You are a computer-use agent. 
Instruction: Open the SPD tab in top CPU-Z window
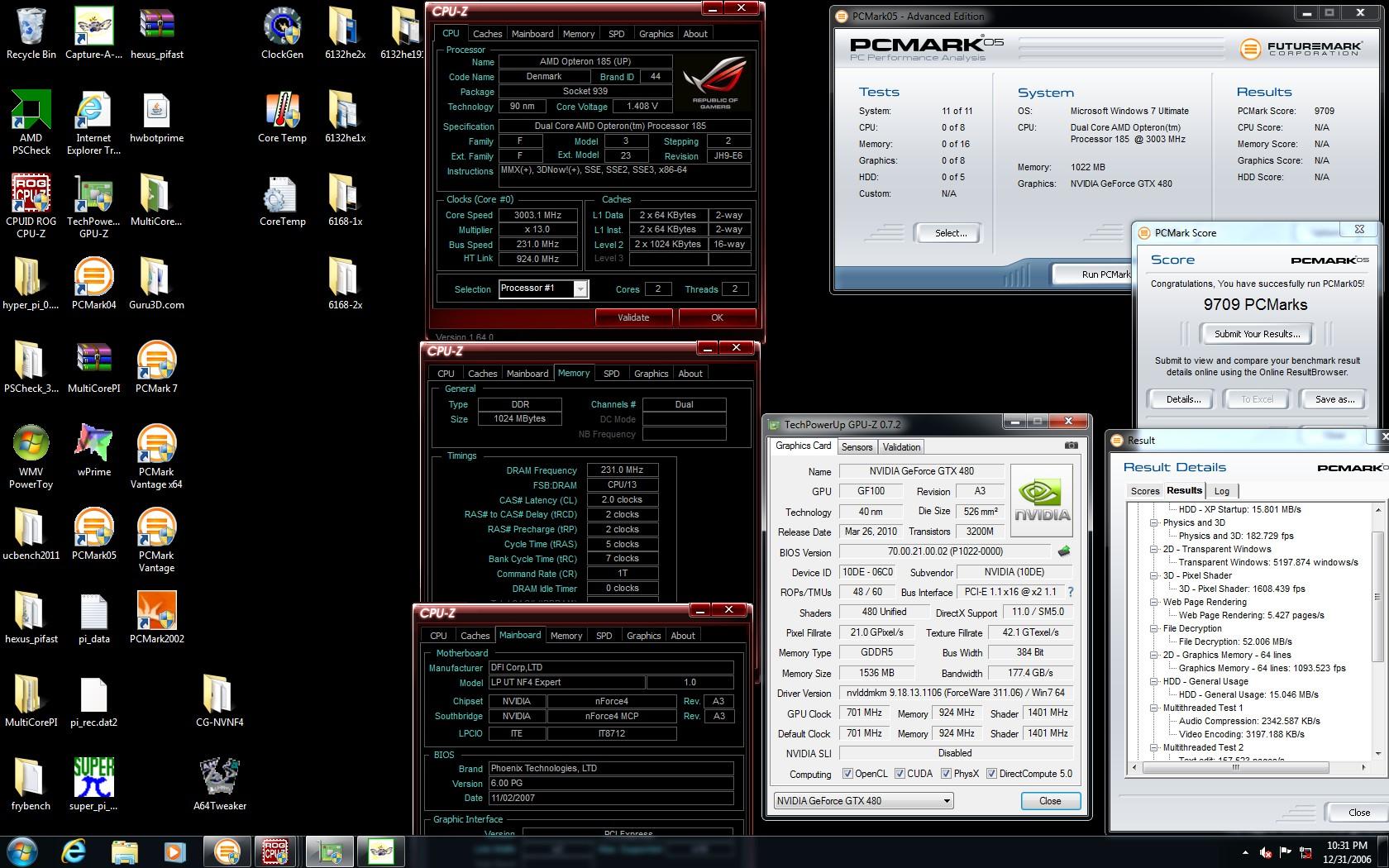click(x=617, y=34)
